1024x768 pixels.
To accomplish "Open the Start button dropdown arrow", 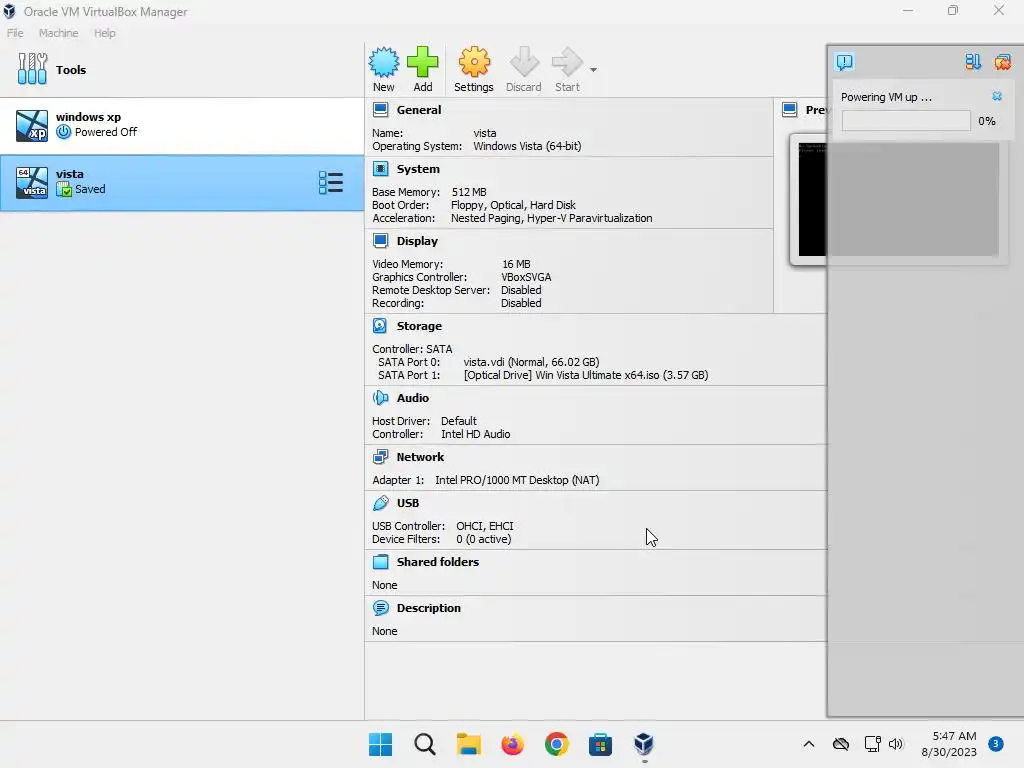I will 593,69.
